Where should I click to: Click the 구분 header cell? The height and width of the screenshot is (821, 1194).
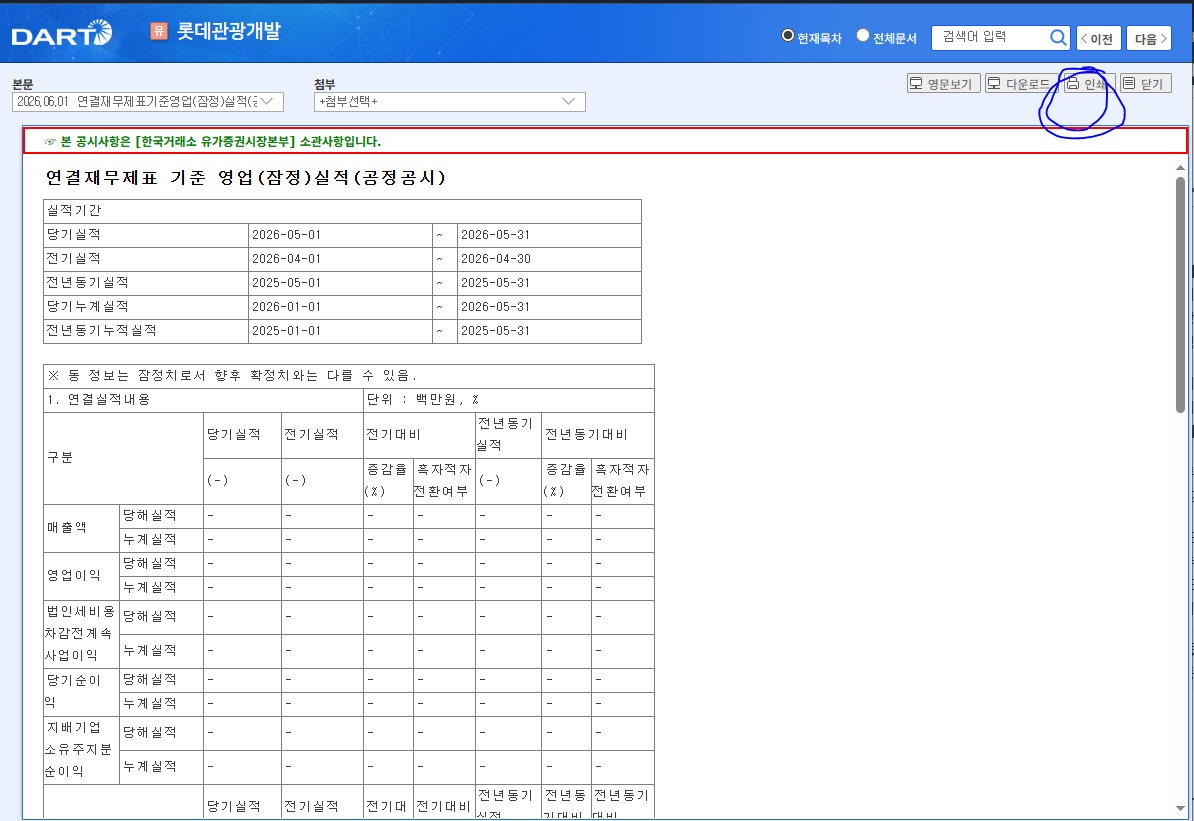(x=123, y=458)
